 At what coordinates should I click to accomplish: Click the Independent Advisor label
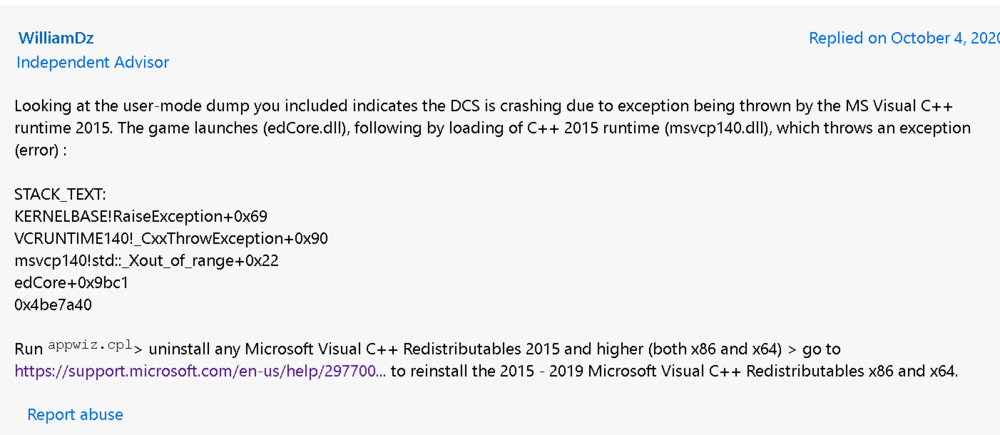click(x=93, y=62)
